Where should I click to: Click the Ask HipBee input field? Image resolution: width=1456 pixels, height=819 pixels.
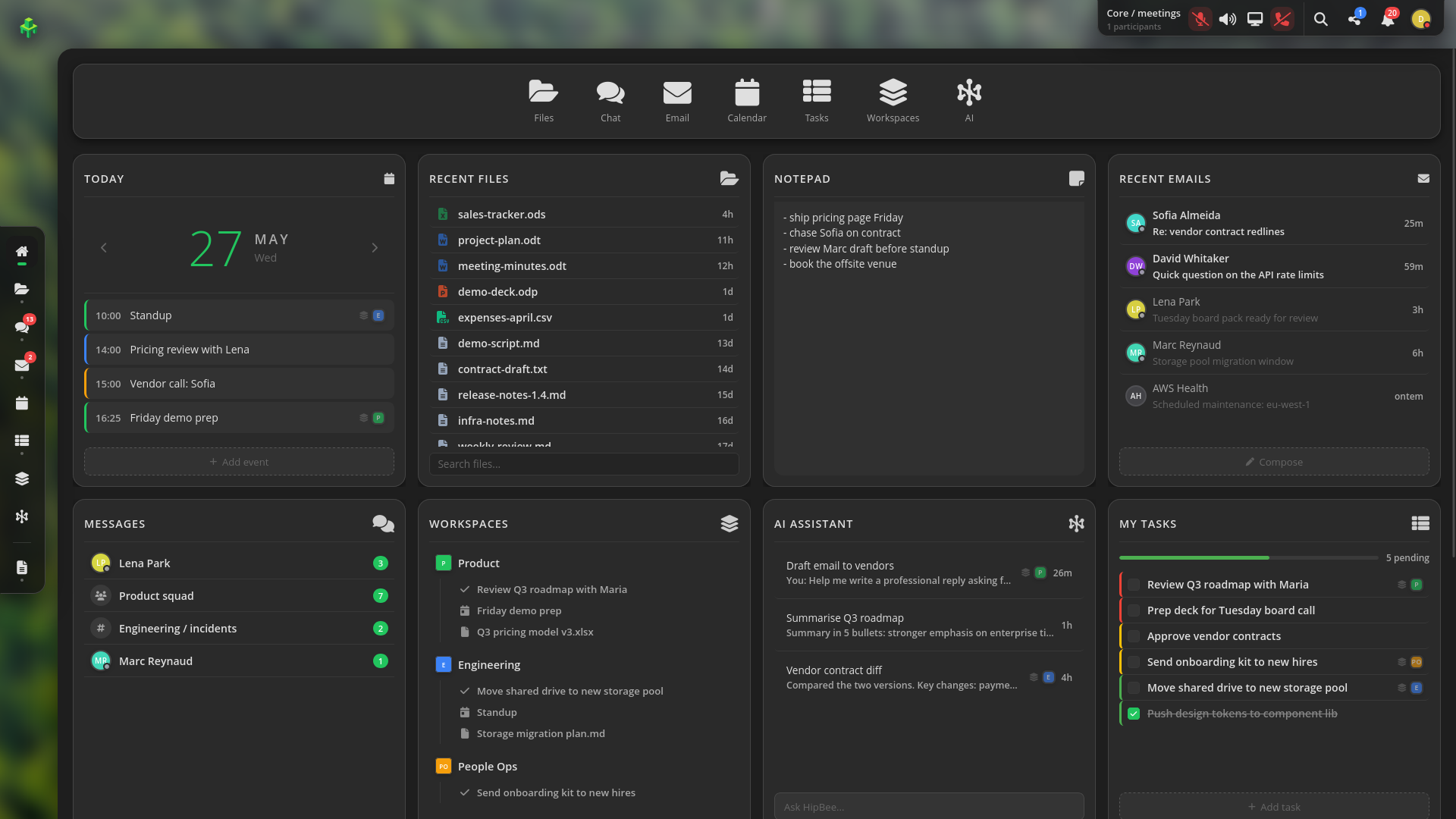coord(929,807)
